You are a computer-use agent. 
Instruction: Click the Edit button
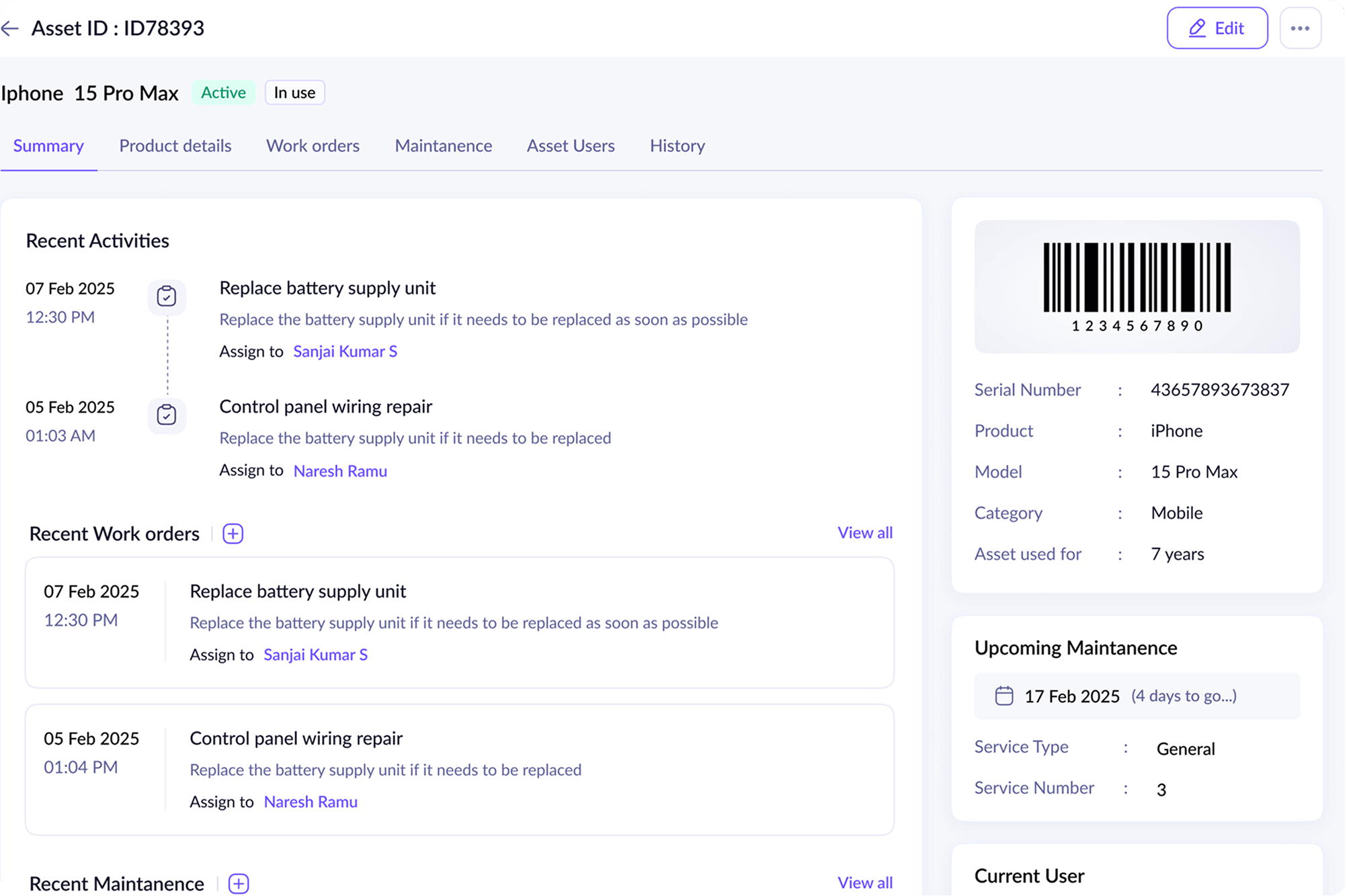(1217, 28)
